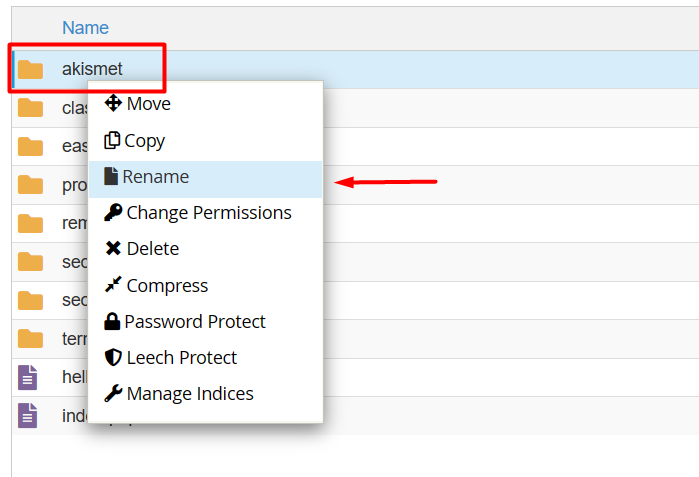Click the Leech Protect shield icon
Screen dimensions: 699x477
pos(113,358)
